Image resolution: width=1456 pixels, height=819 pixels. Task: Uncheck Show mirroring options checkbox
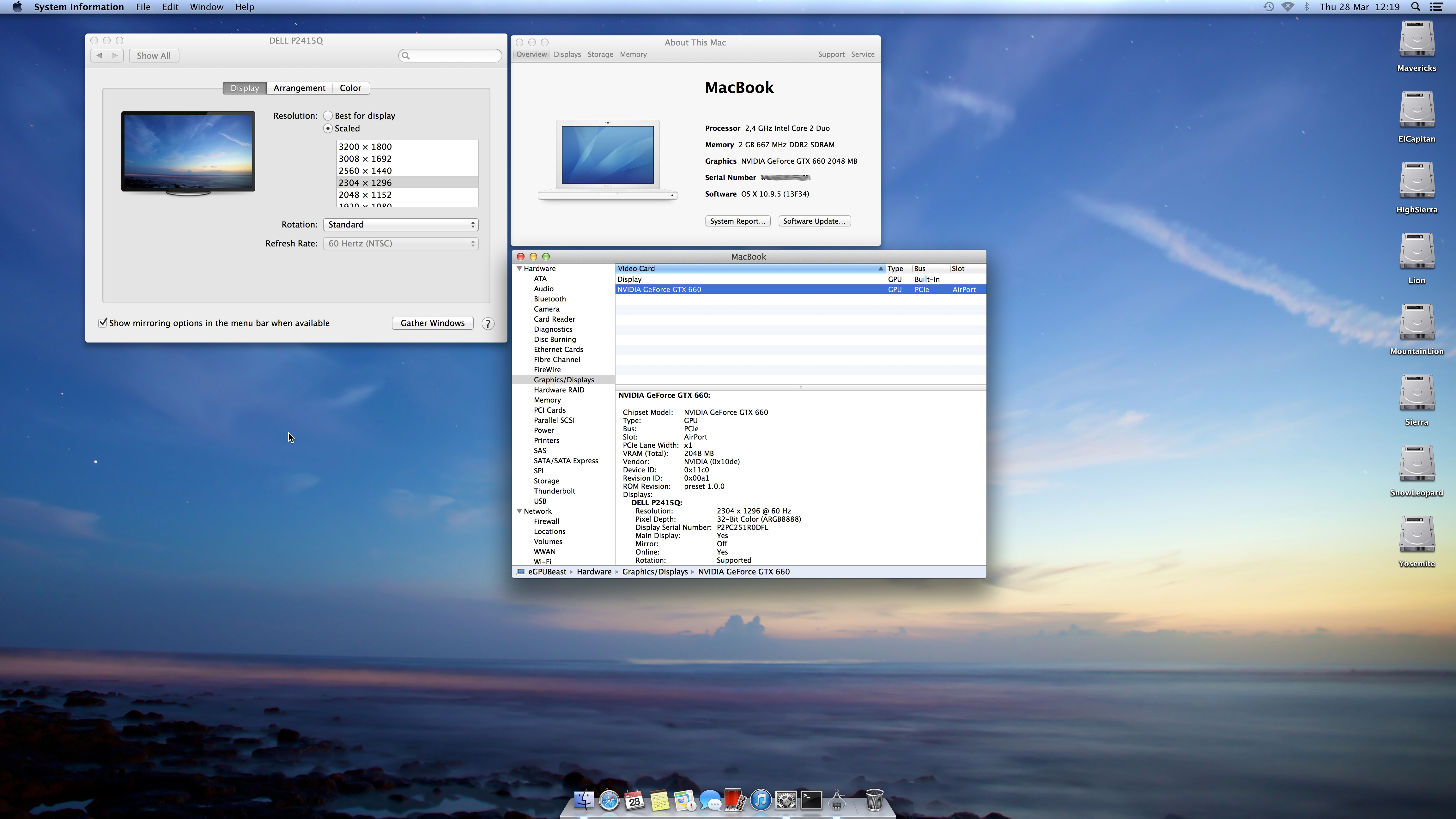click(x=103, y=323)
